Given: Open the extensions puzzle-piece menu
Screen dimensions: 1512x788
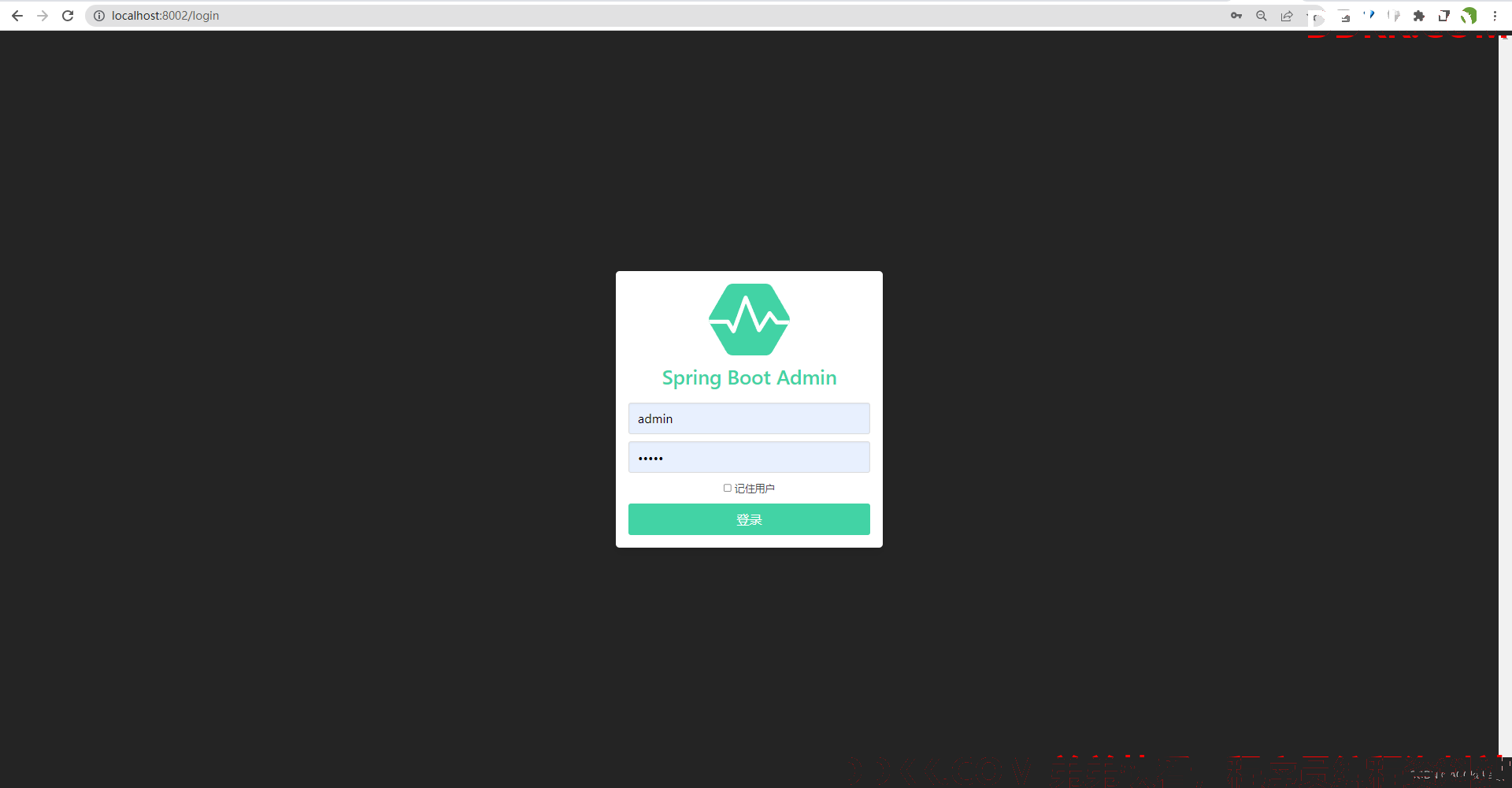Looking at the screenshot, I should click(1419, 16).
